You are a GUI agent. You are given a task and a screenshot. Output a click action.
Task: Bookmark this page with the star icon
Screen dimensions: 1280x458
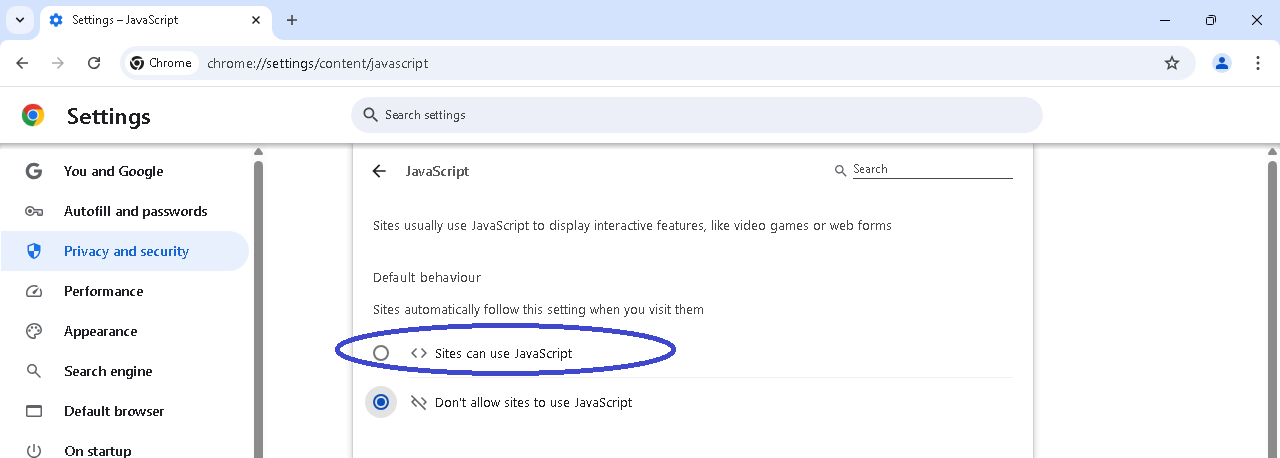(x=1172, y=63)
